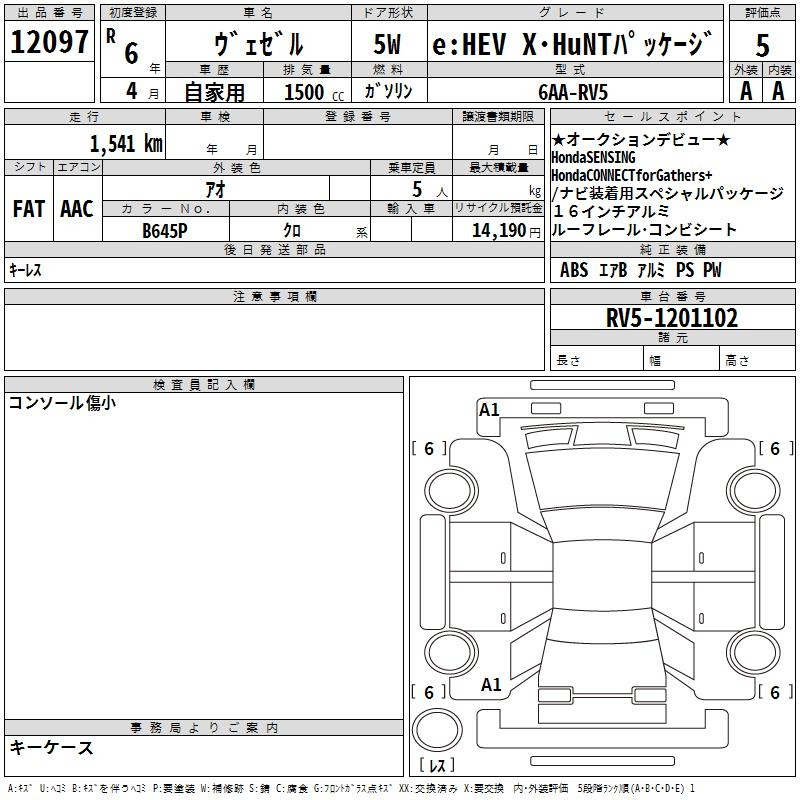Click PS in the 純正装備 row
Image resolution: width=800 pixels, height=800 pixels.
pyautogui.click(x=685, y=270)
